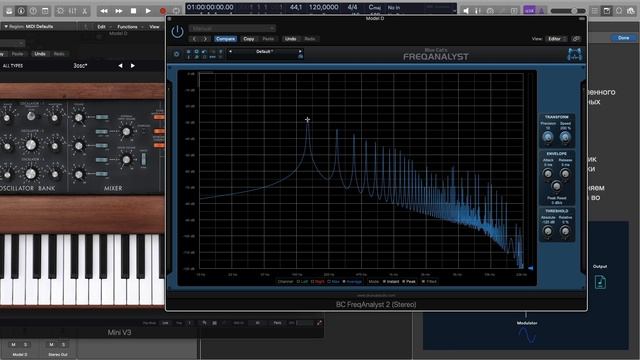Image resolution: width=640 pixels, height=360 pixels.
Task: Open the View menu in Model D
Action: (154, 27)
